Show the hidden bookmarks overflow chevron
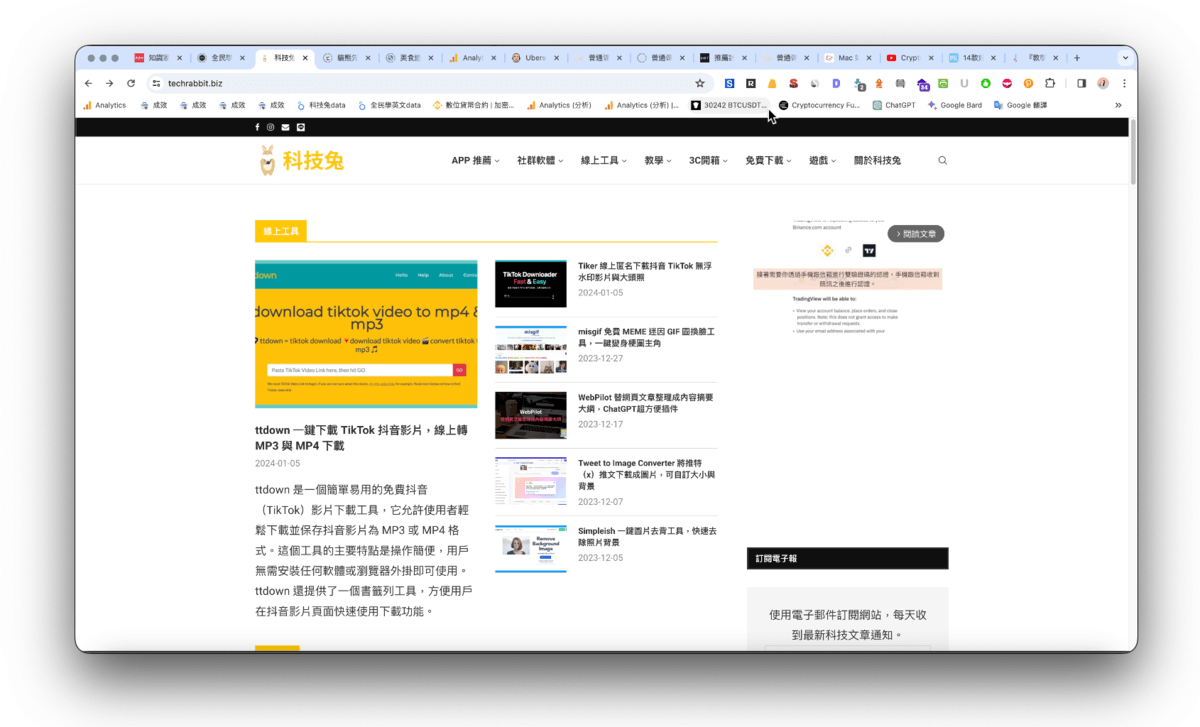The image size is (1200, 727). [x=1118, y=105]
